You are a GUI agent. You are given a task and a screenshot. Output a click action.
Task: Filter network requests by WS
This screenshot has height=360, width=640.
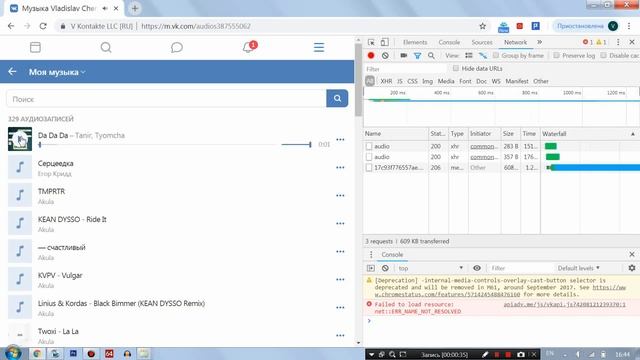click(496, 81)
